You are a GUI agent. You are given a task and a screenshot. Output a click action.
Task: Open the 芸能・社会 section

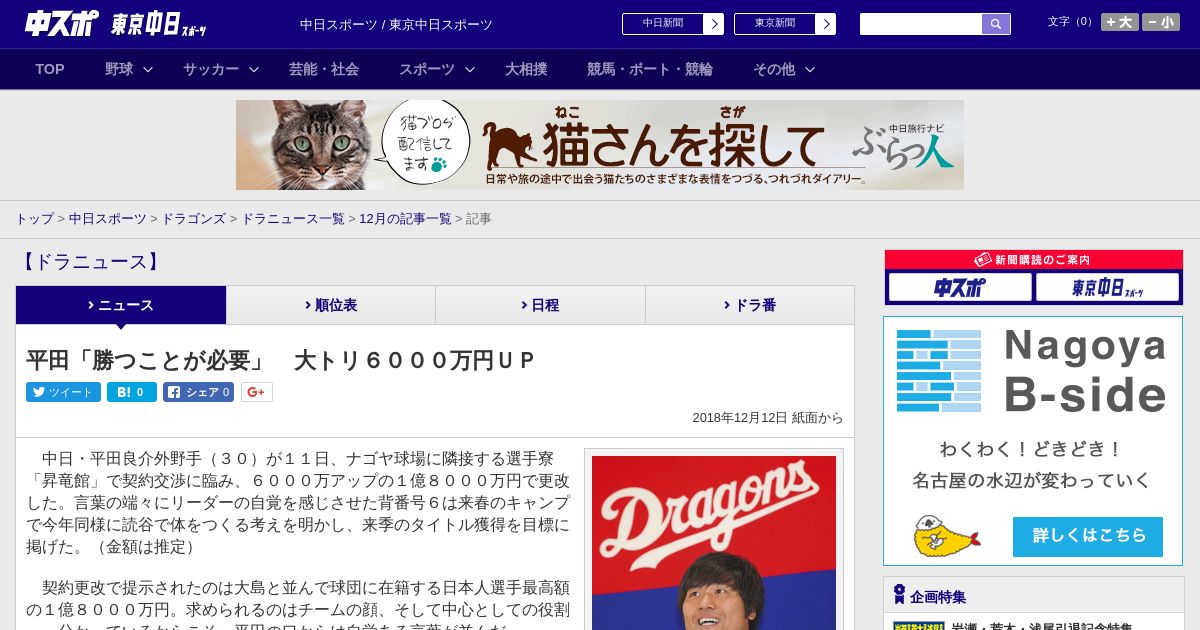[324, 69]
